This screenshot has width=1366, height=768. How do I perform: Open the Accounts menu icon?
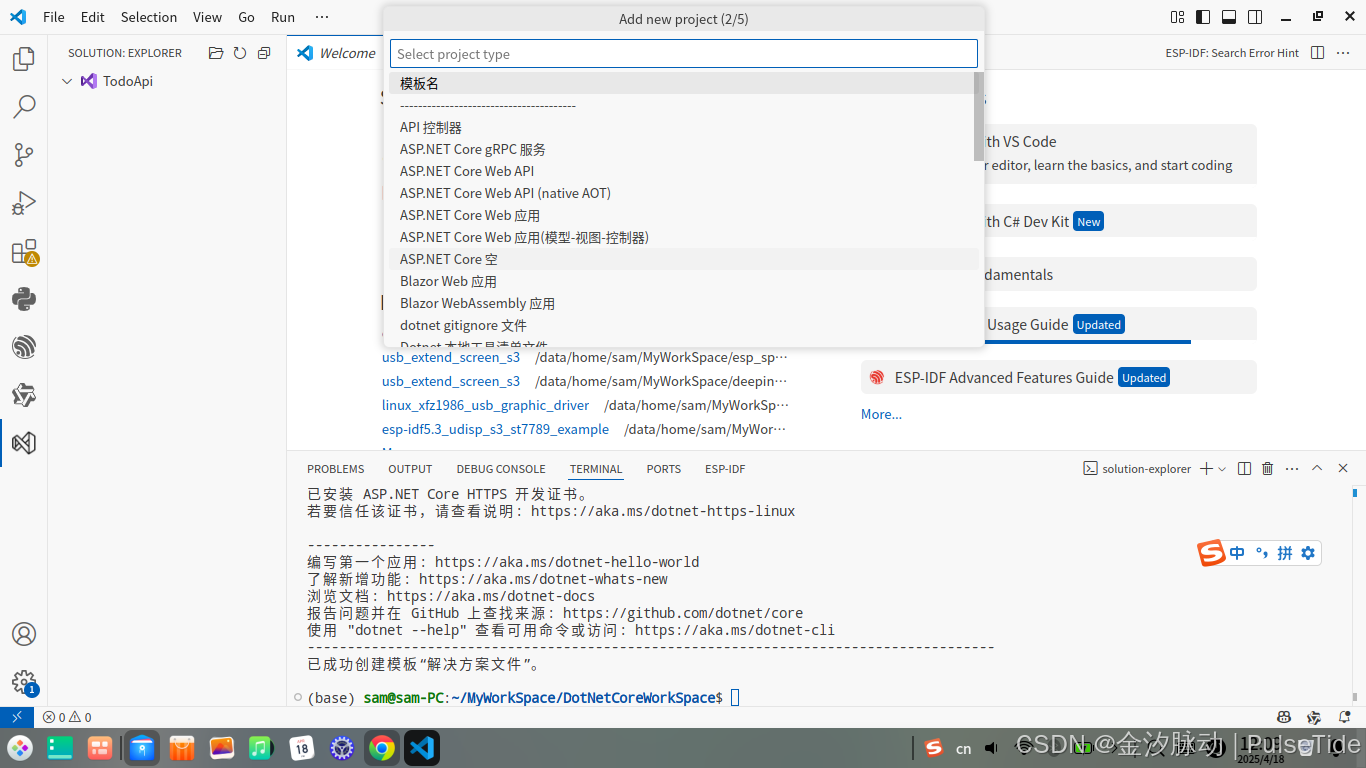point(24,634)
